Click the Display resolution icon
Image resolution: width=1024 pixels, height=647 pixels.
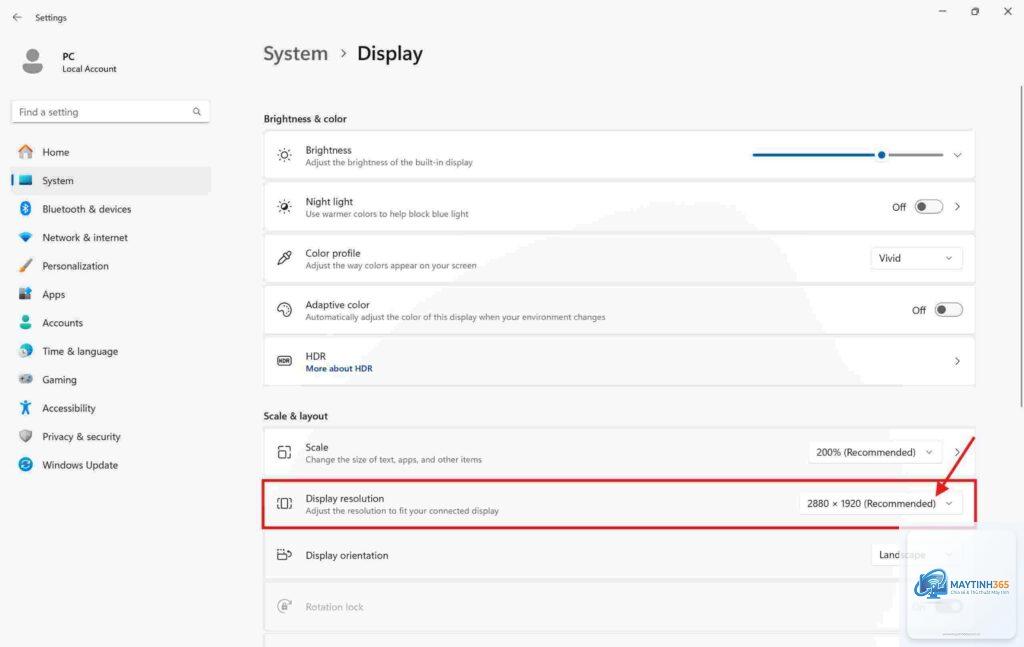(x=284, y=503)
